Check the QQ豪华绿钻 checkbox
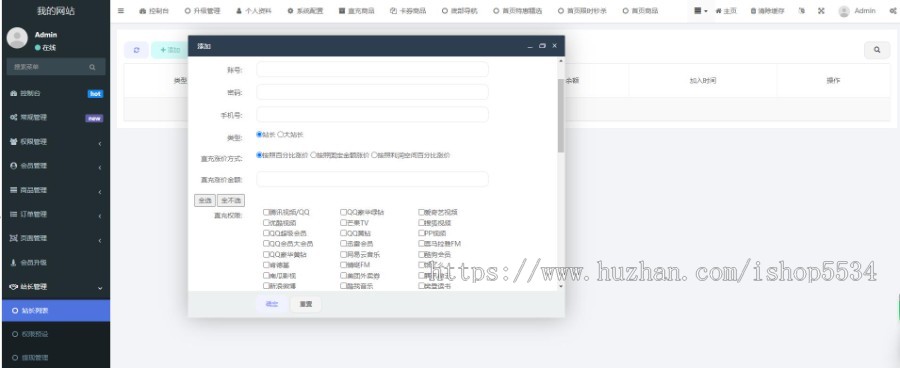 343,212
